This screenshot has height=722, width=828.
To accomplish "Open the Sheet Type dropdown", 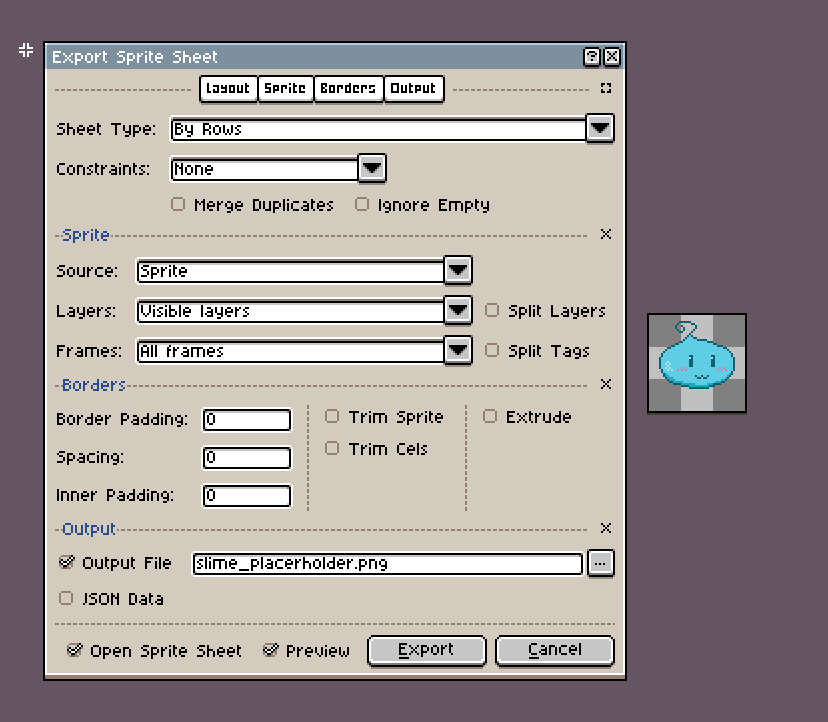I will point(599,128).
